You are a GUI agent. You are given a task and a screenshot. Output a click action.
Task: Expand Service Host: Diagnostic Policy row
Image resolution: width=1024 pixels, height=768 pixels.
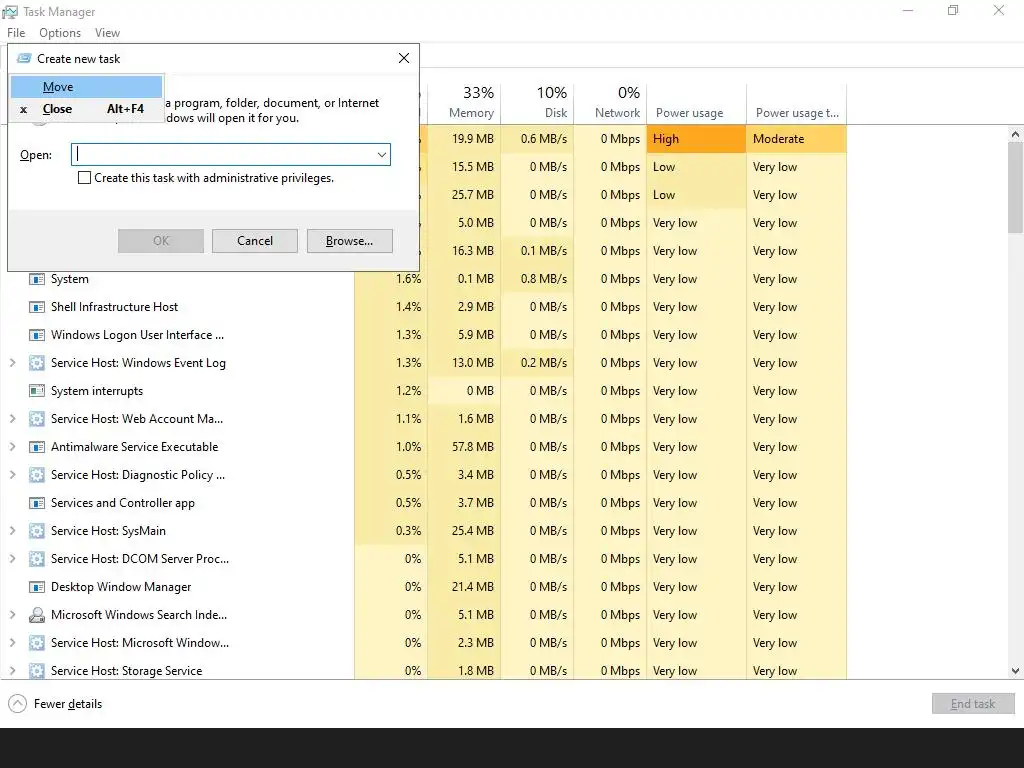pyautogui.click(x=12, y=475)
